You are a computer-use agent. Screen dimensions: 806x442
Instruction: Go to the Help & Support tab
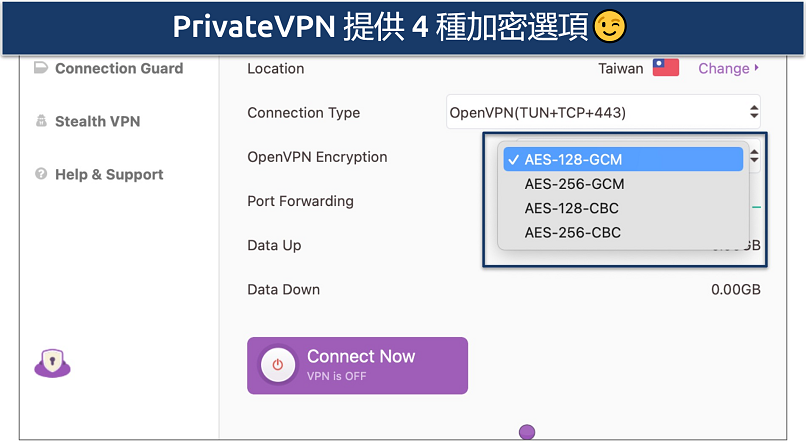[109, 174]
